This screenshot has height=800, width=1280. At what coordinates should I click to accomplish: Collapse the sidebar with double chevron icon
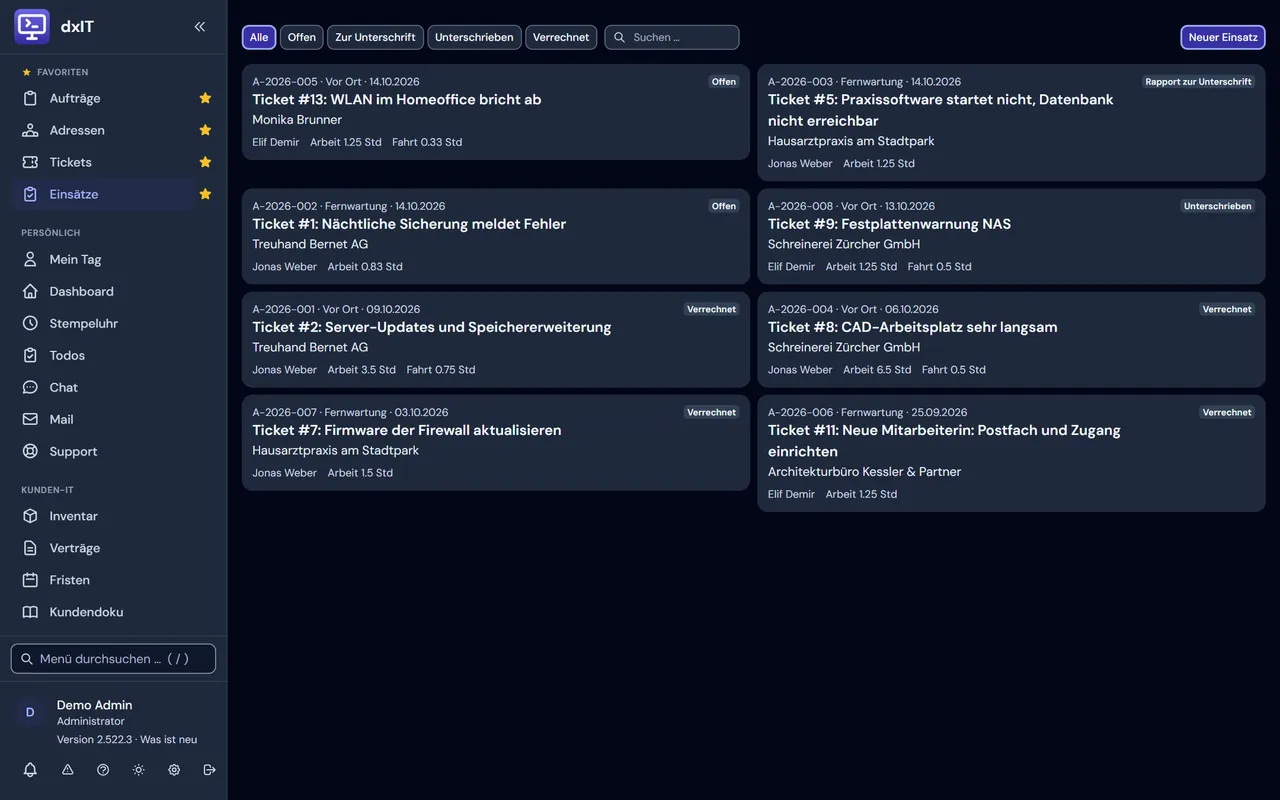pyautogui.click(x=200, y=27)
